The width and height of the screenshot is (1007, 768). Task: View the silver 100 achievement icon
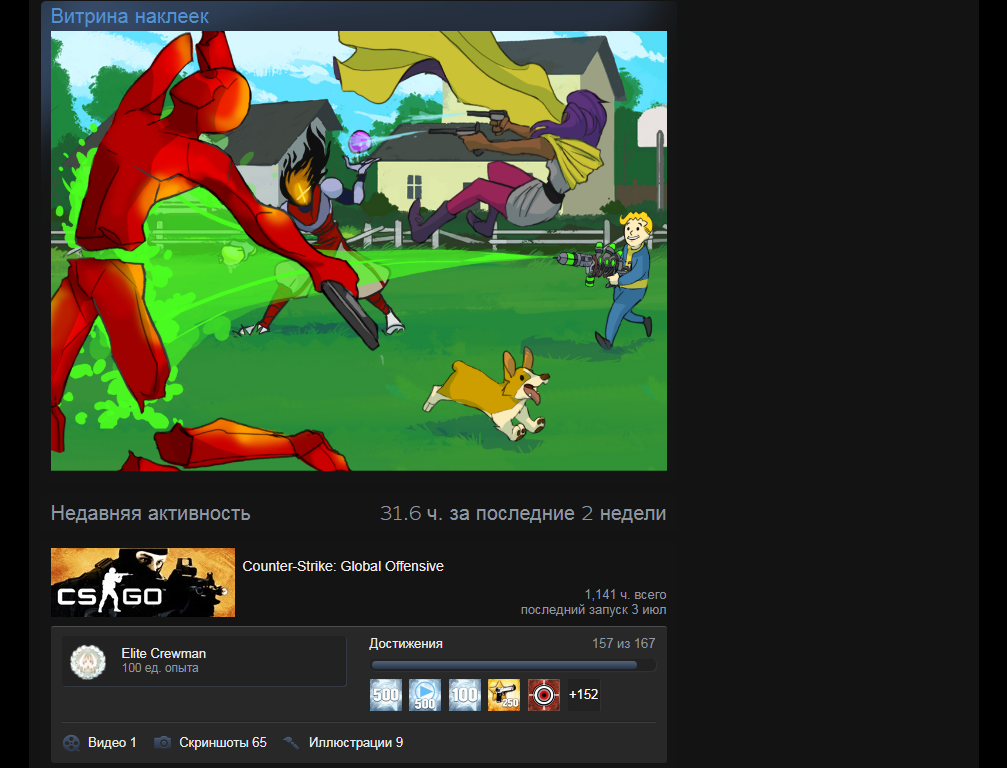tap(464, 695)
